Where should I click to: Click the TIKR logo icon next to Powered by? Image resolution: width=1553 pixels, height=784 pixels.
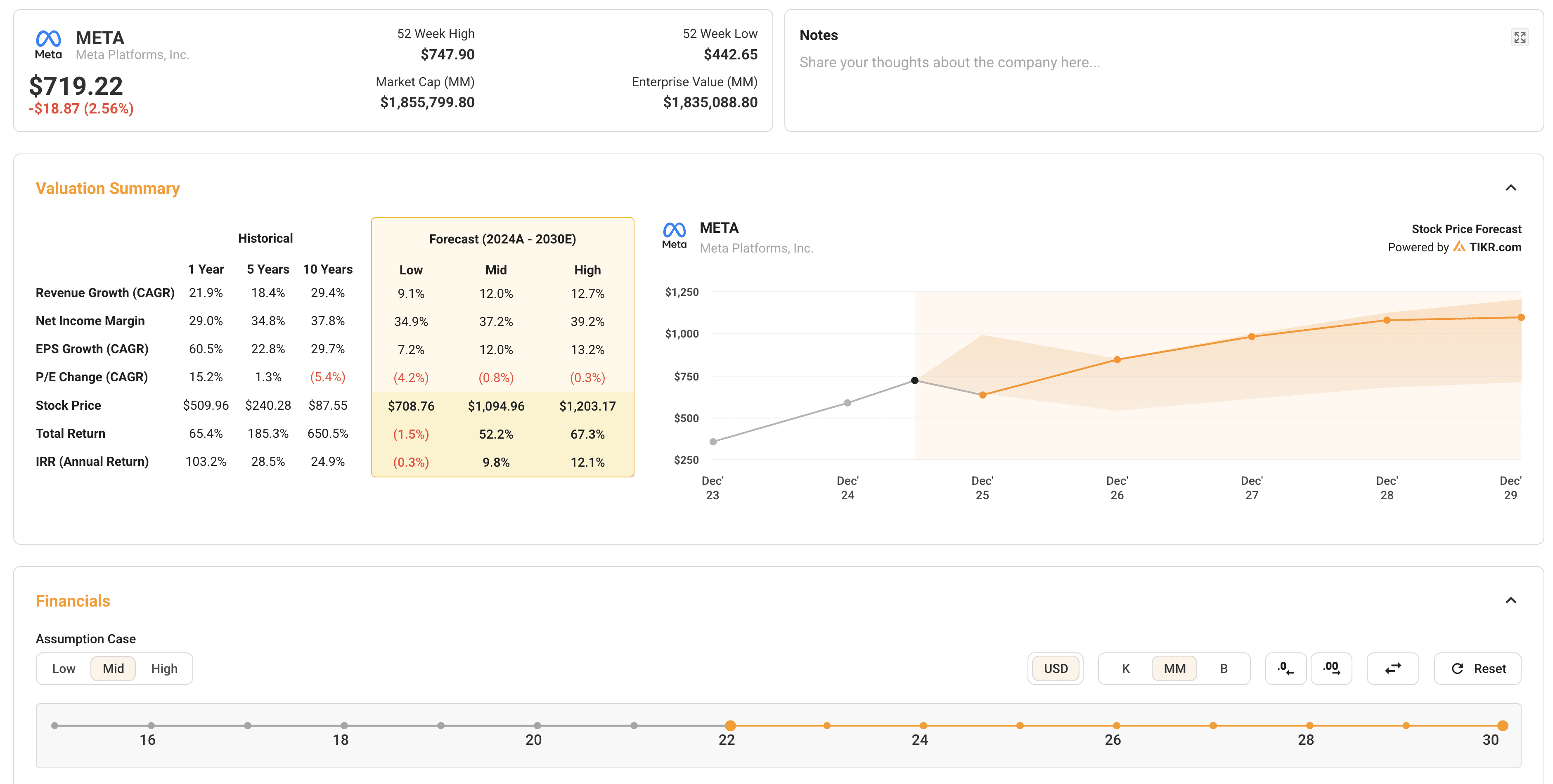pyautogui.click(x=1459, y=247)
